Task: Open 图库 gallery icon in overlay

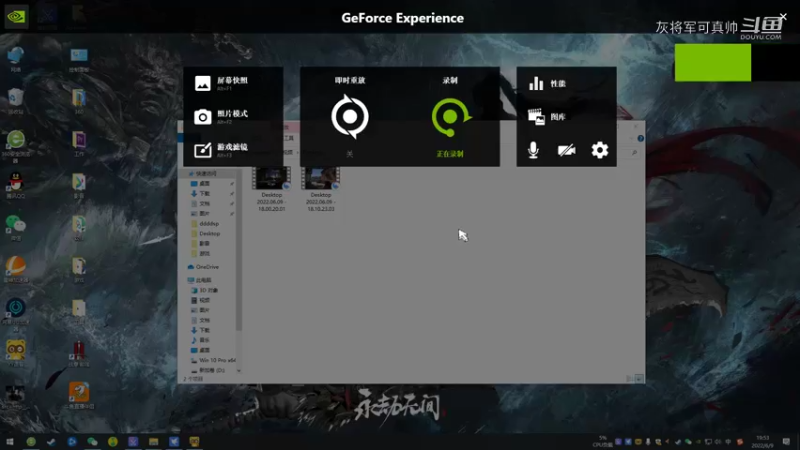Action: pos(536,117)
